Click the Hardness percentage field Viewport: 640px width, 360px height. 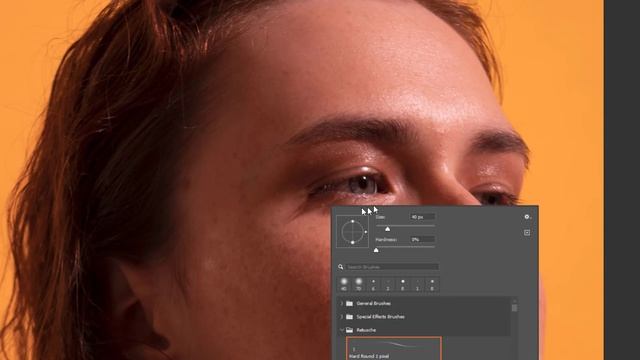[x=422, y=240]
